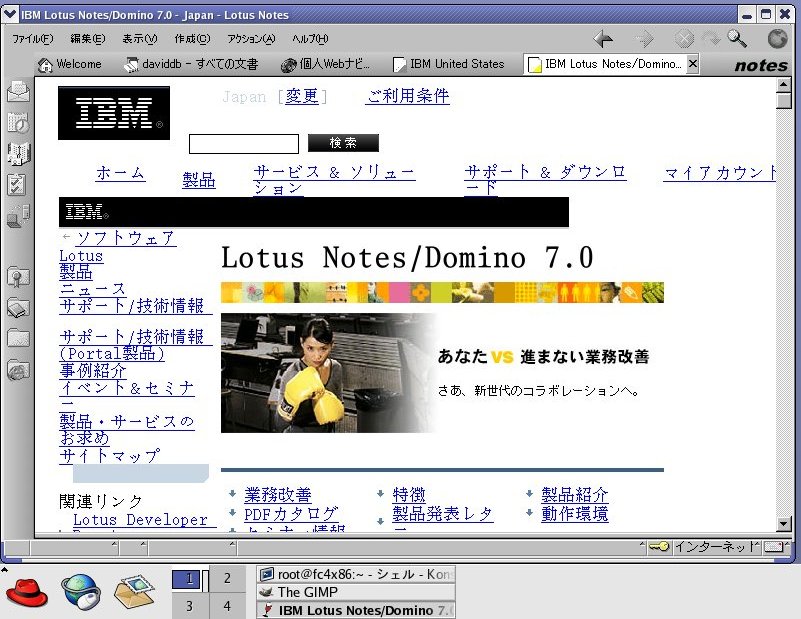Open the 製品 link in the top navigation
This screenshot has height=619, width=801.
199,180
